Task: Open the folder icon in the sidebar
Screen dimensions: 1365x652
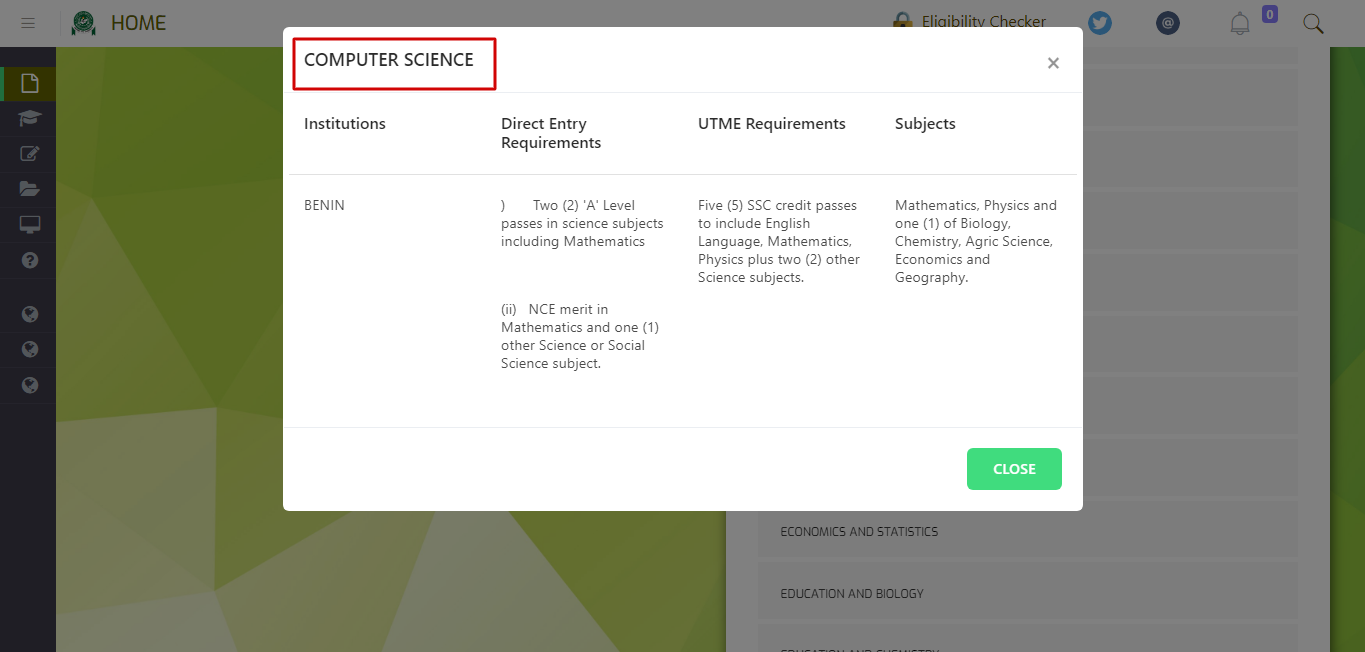Action: 28,188
